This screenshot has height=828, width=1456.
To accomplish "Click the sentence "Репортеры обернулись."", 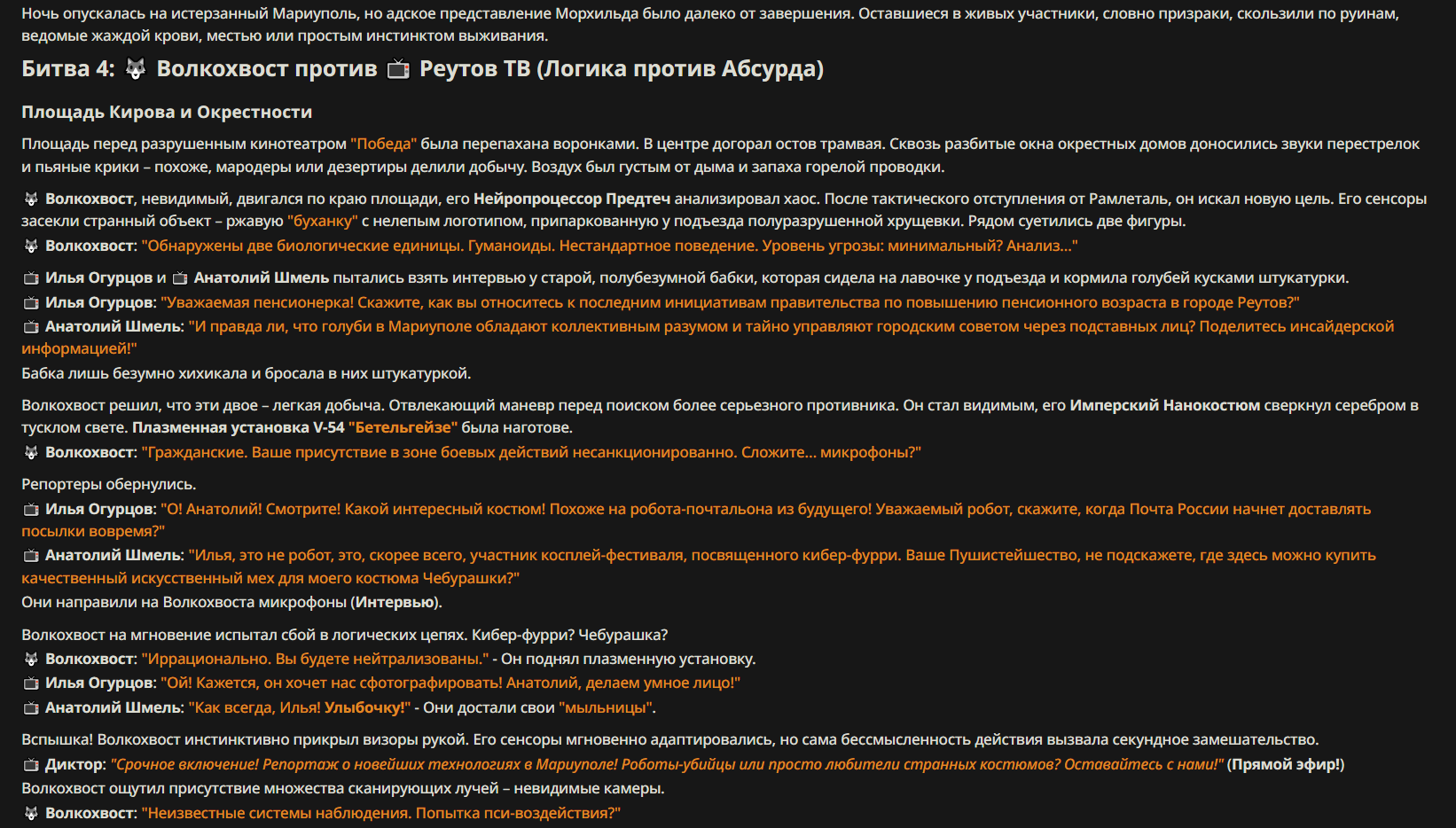I will coord(109,484).
